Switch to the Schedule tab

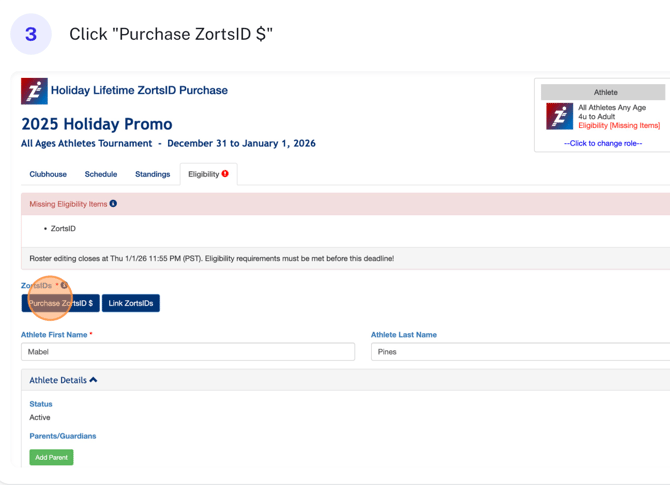[101, 174]
